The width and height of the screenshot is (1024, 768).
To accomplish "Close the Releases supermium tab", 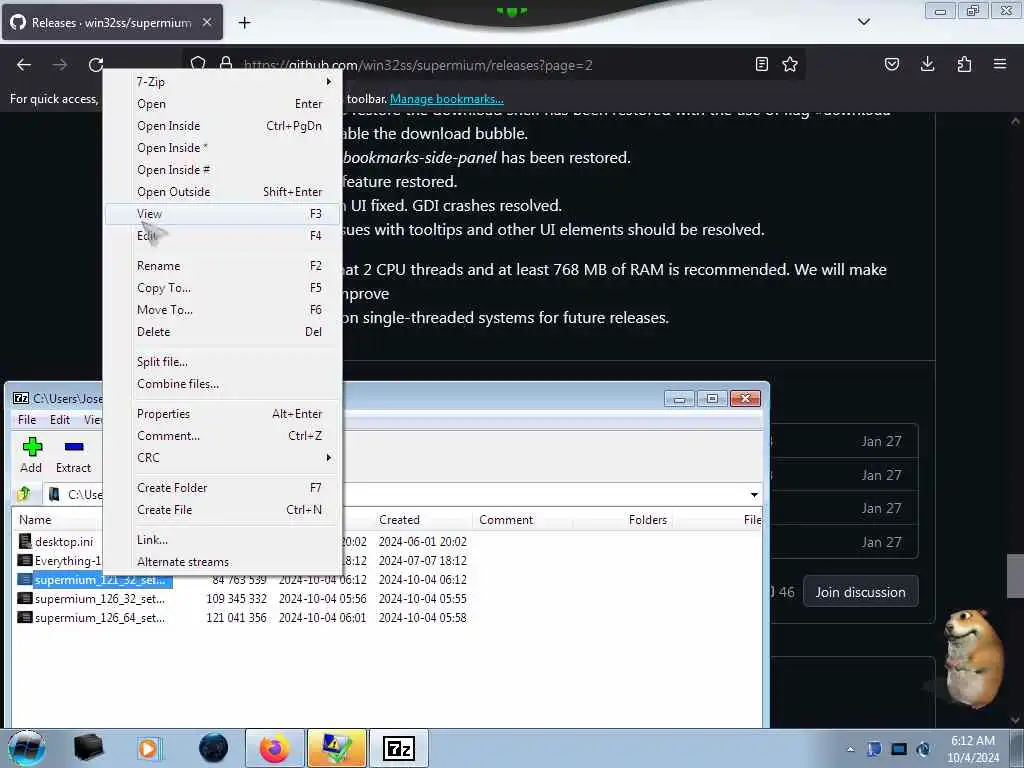I will (206, 22).
